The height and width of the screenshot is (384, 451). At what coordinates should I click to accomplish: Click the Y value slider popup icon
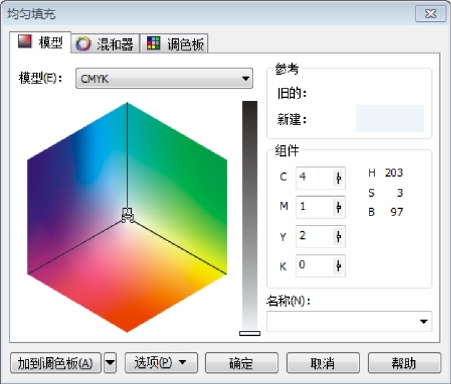pyautogui.click(x=338, y=236)
